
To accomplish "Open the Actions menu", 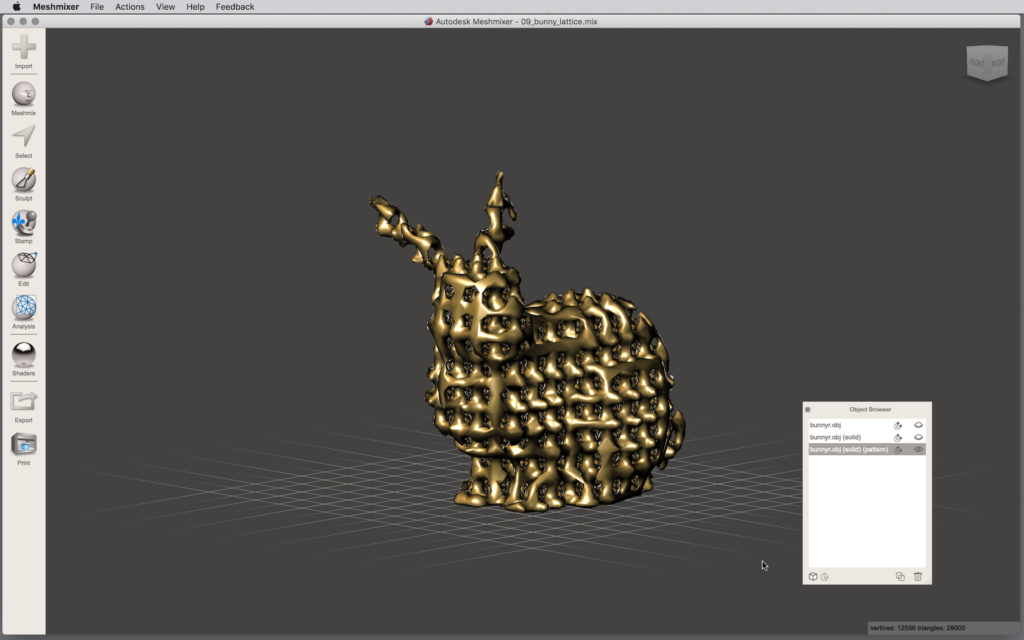I will tap(130, 7).
